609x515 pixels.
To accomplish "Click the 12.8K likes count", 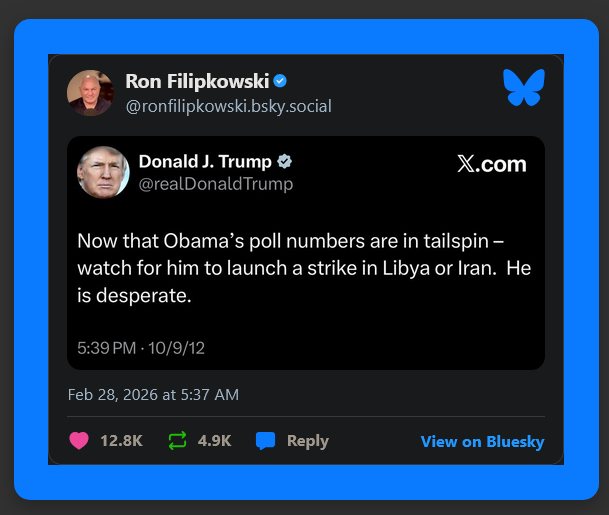I will (121, 441).
